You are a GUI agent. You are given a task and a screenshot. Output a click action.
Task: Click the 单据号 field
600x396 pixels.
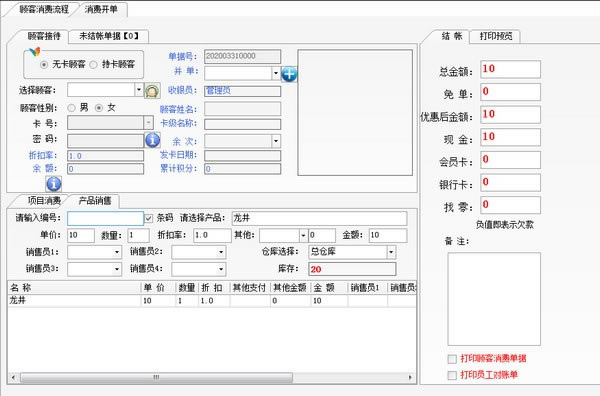coord(242,56)
